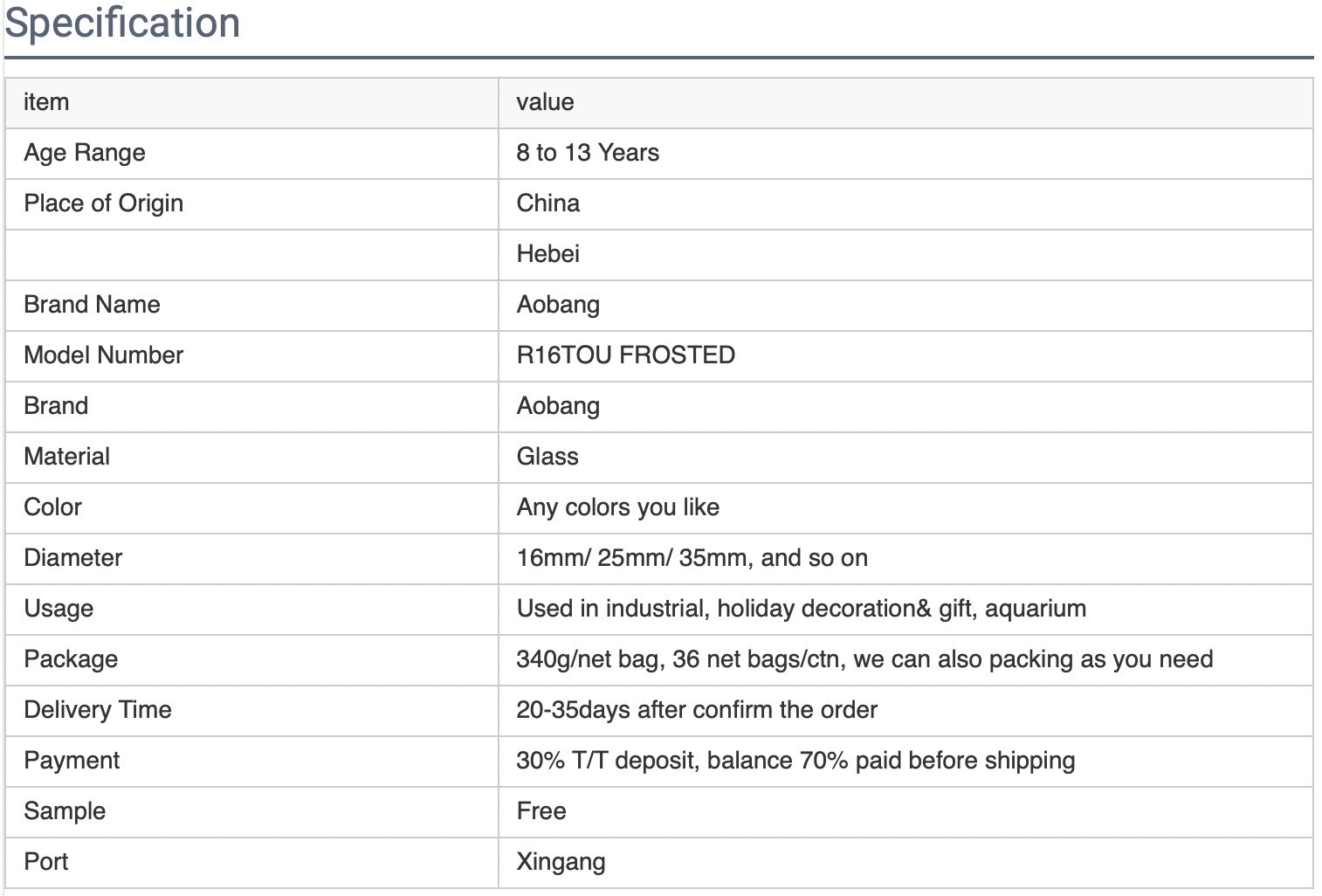Click the Specification heading
Viewport: 1322px width, 896px height.
pos(122,23)
